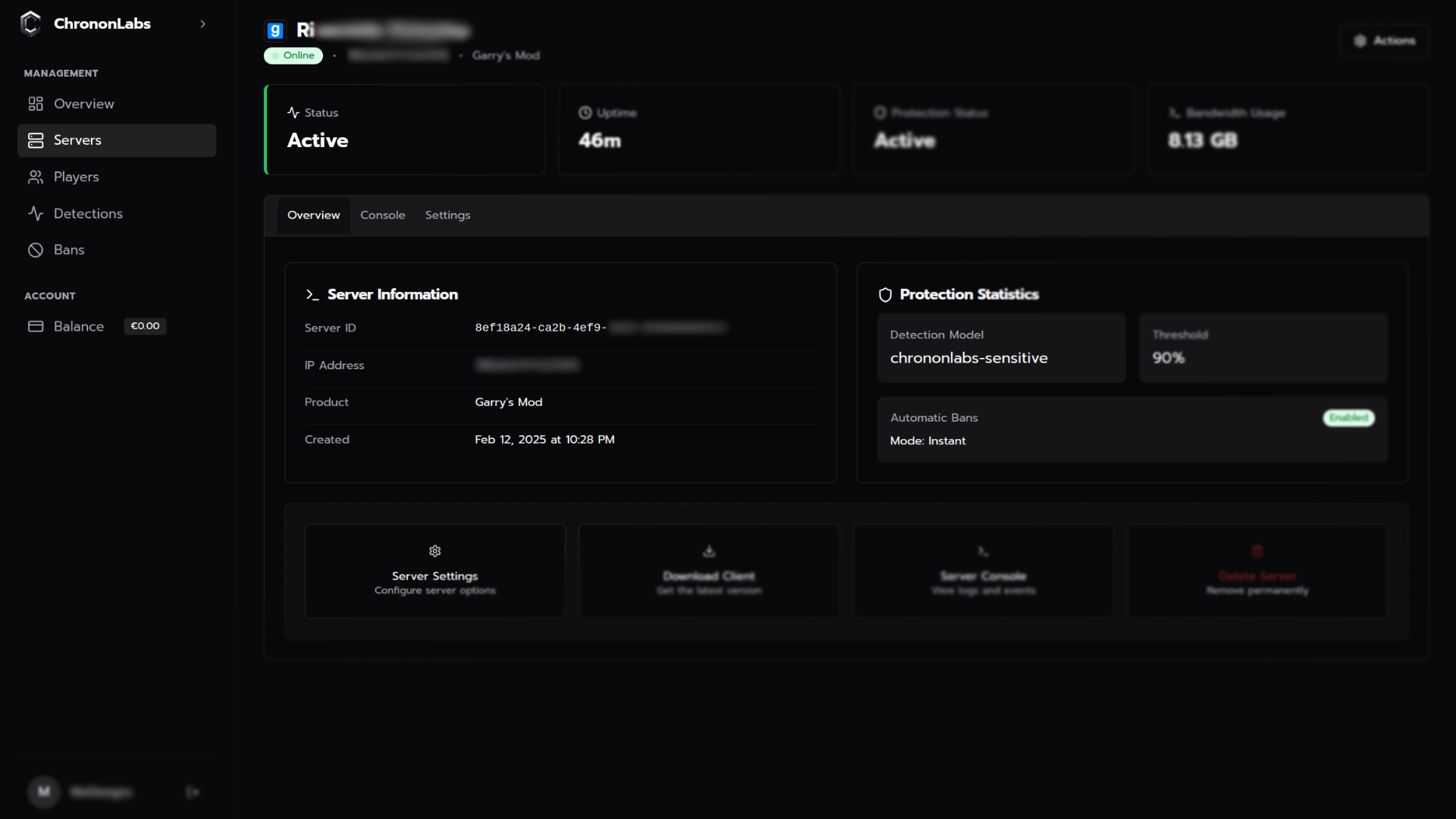The width and height of the screenshot is (1456, 819).
Task: Click the Balance wallet icon
Action: click(x=36, y=326)
